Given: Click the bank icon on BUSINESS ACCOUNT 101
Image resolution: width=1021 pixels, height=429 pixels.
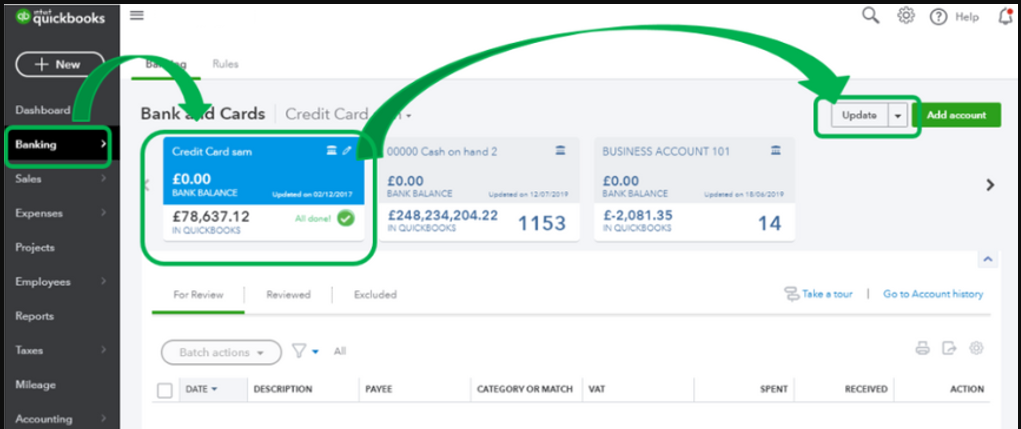Looking at the screenshot, I should tap(776, 151).
